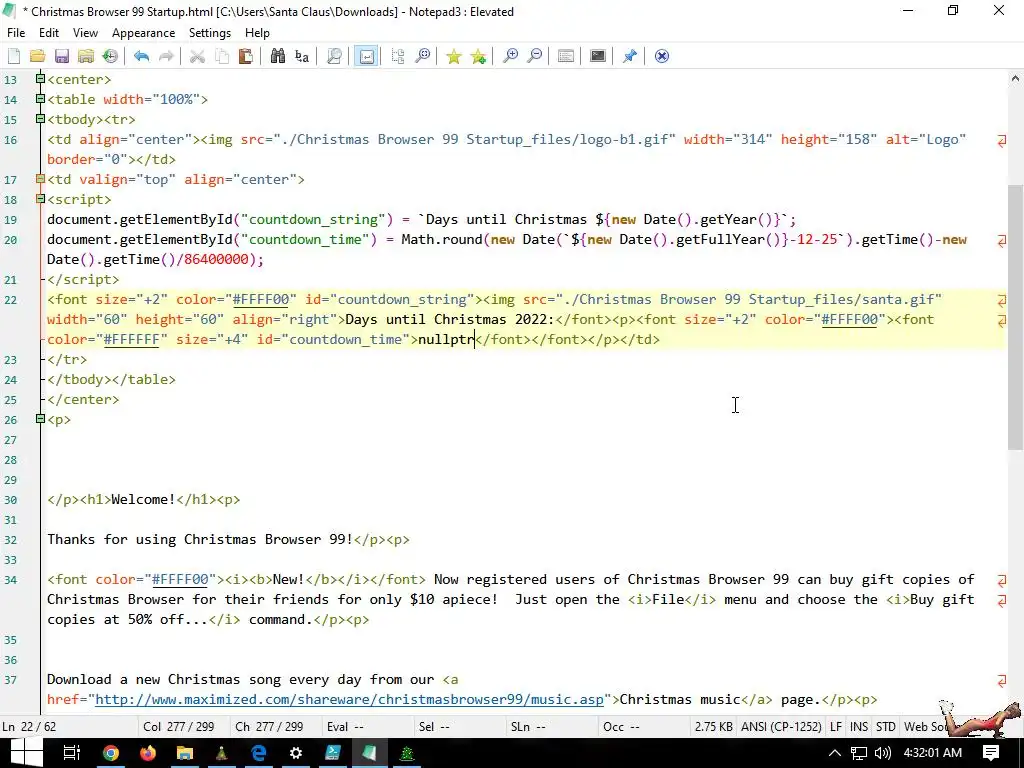Open the File menu
The height and width of the screenshot is (768, 1024).
(x=16, y=33)
